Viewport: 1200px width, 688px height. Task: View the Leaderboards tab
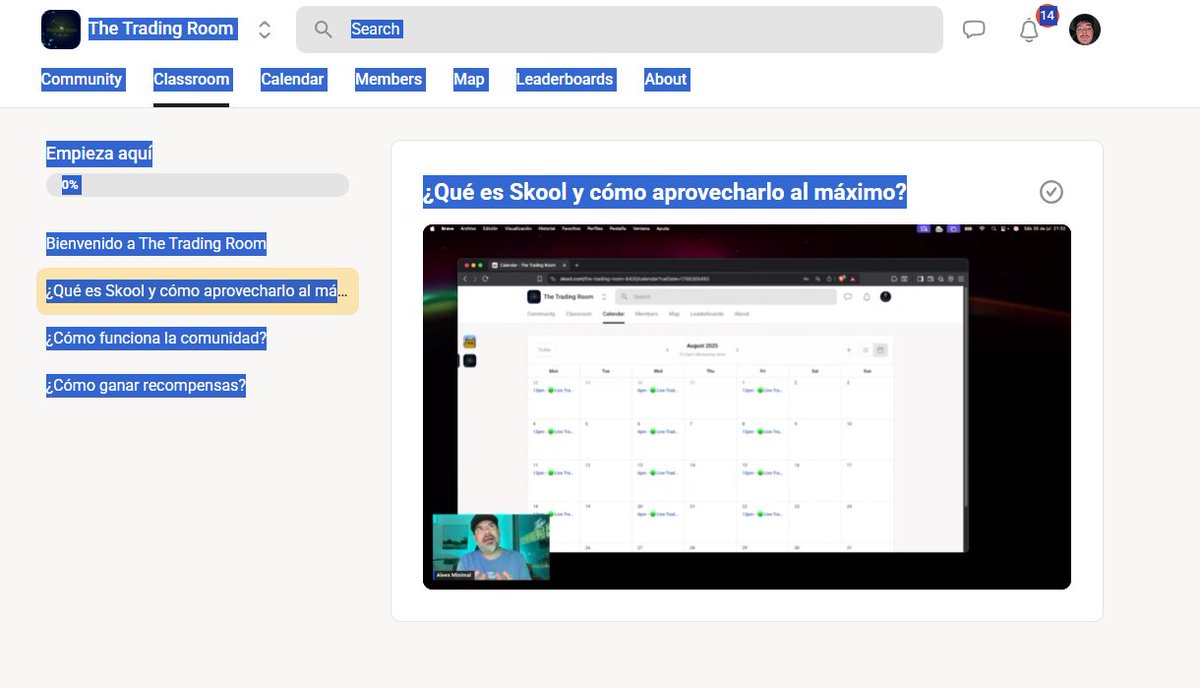coord(564,79)
